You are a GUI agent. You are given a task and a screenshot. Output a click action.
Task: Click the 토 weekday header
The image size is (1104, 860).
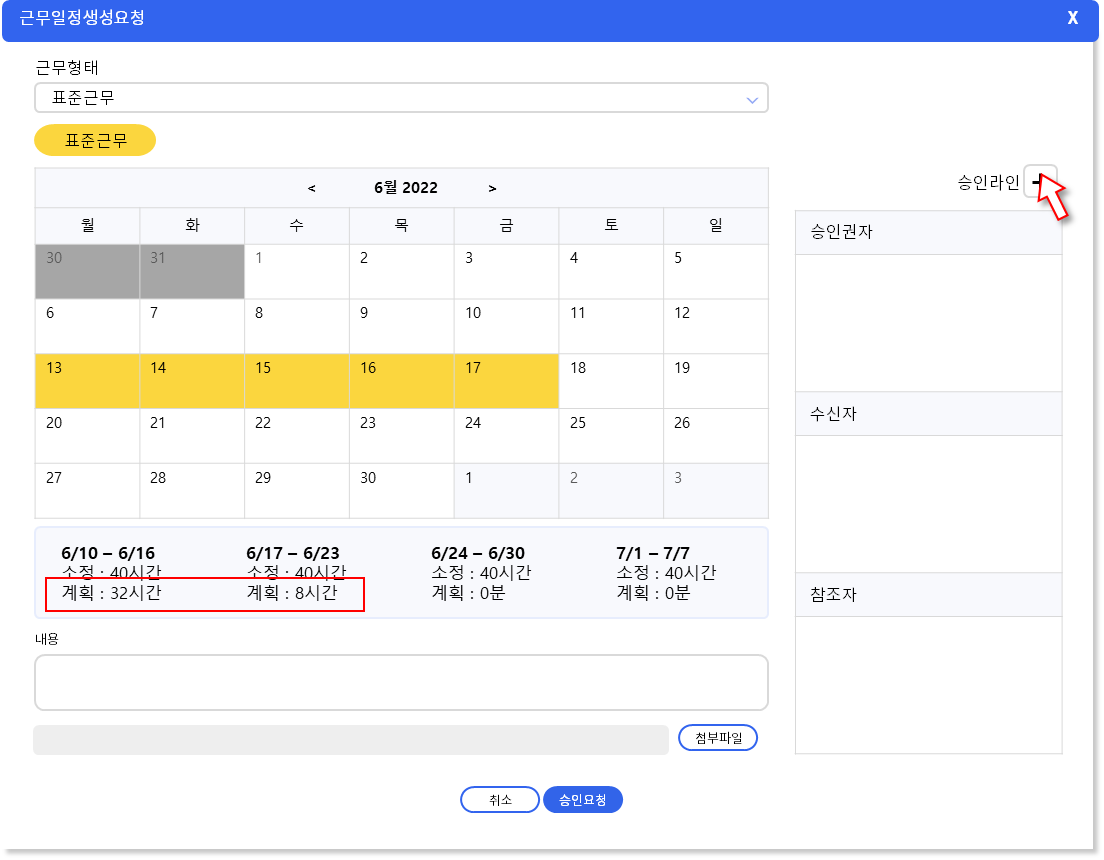(611, 226)
